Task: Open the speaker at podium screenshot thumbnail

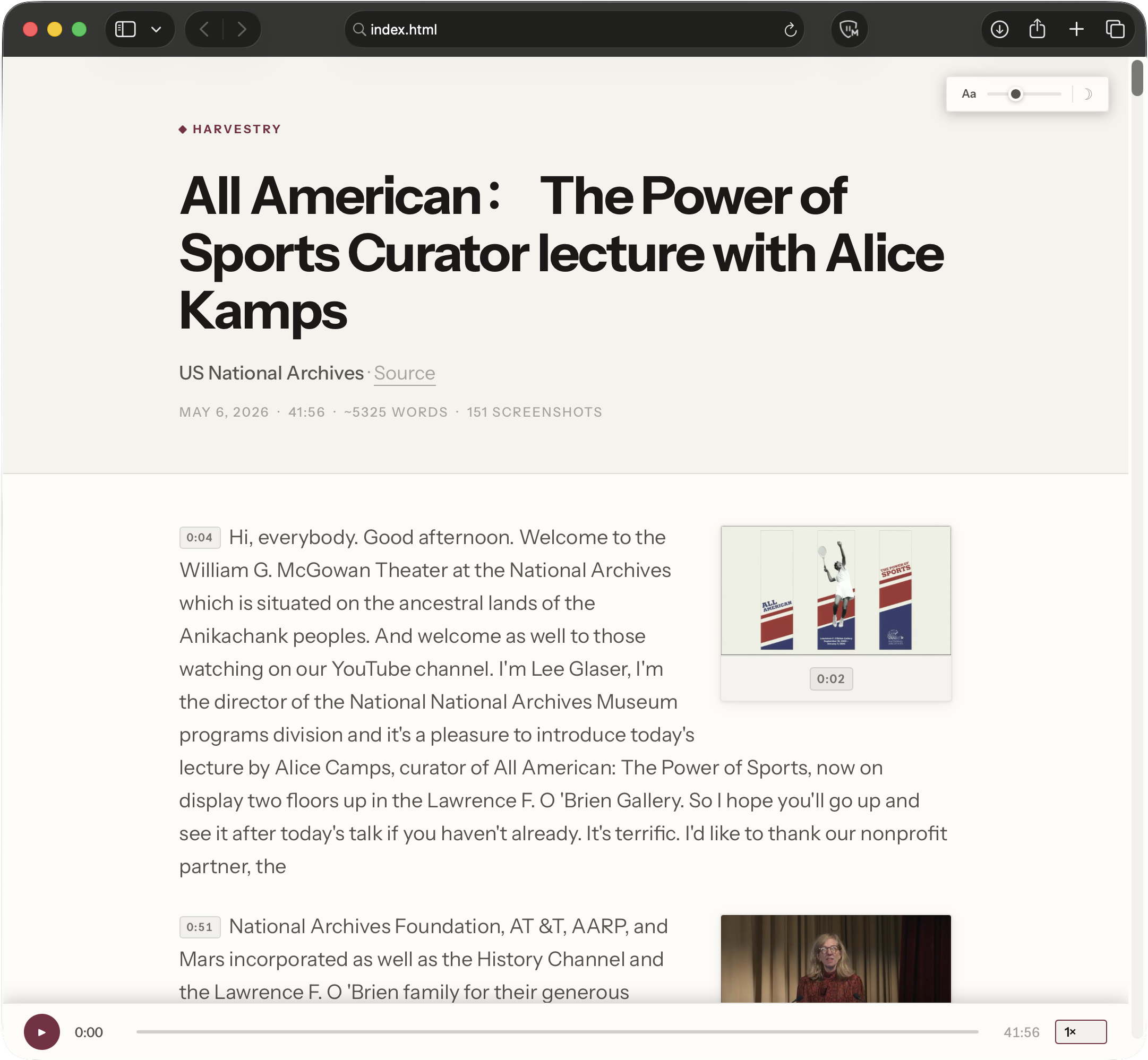Action: [835, 959]
